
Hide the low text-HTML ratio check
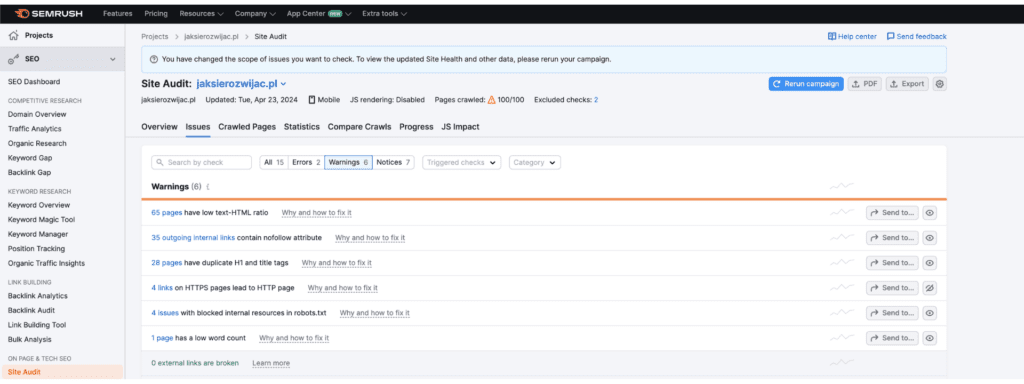[x=929, y=213]
